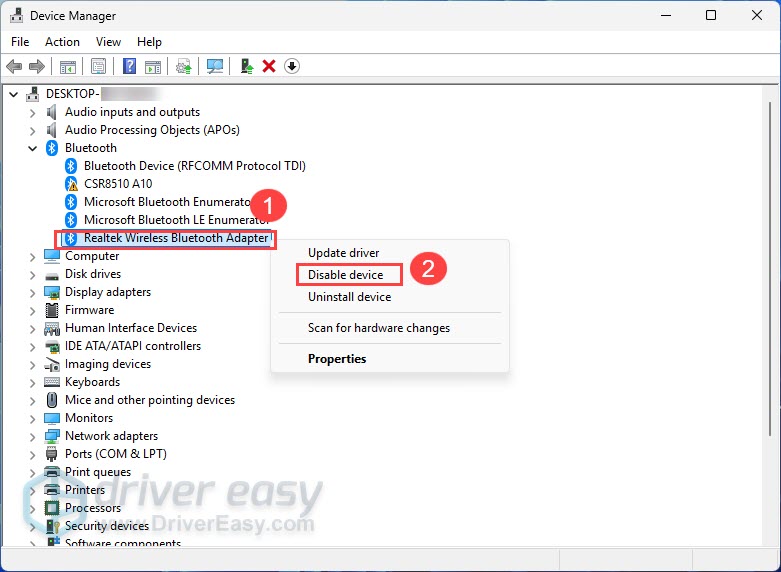The height and width of the screenshot is (572, 781).
Task: Select the Ports (COM & LPT) label
Action: click(116, 454)
